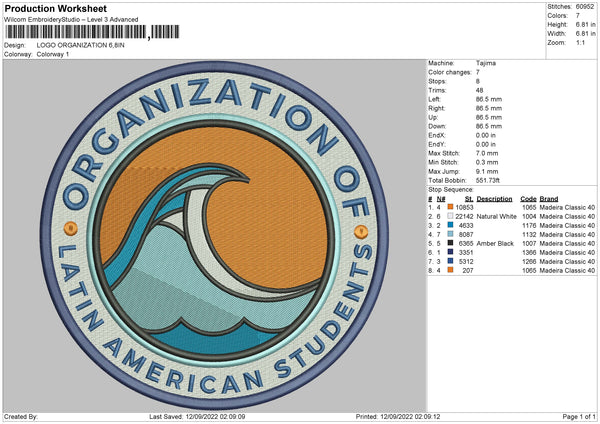Image resolution: width=600 pixels, height=424 pixels.
Task: Click thread code 1266
Action: point(529,261)
